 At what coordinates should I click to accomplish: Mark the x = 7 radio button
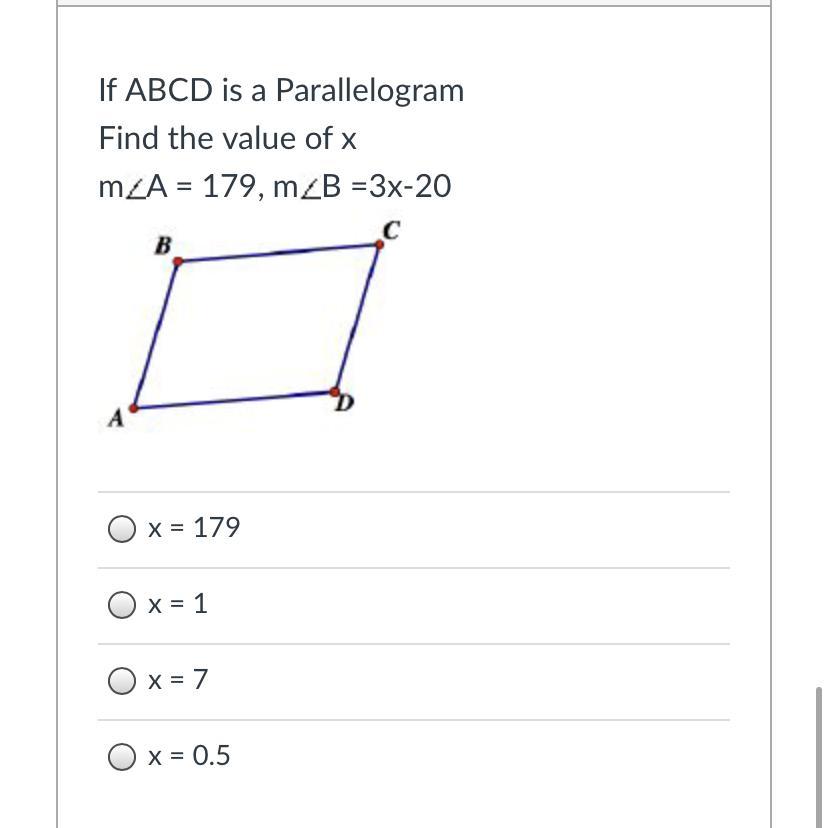click(x=122, y=681)
